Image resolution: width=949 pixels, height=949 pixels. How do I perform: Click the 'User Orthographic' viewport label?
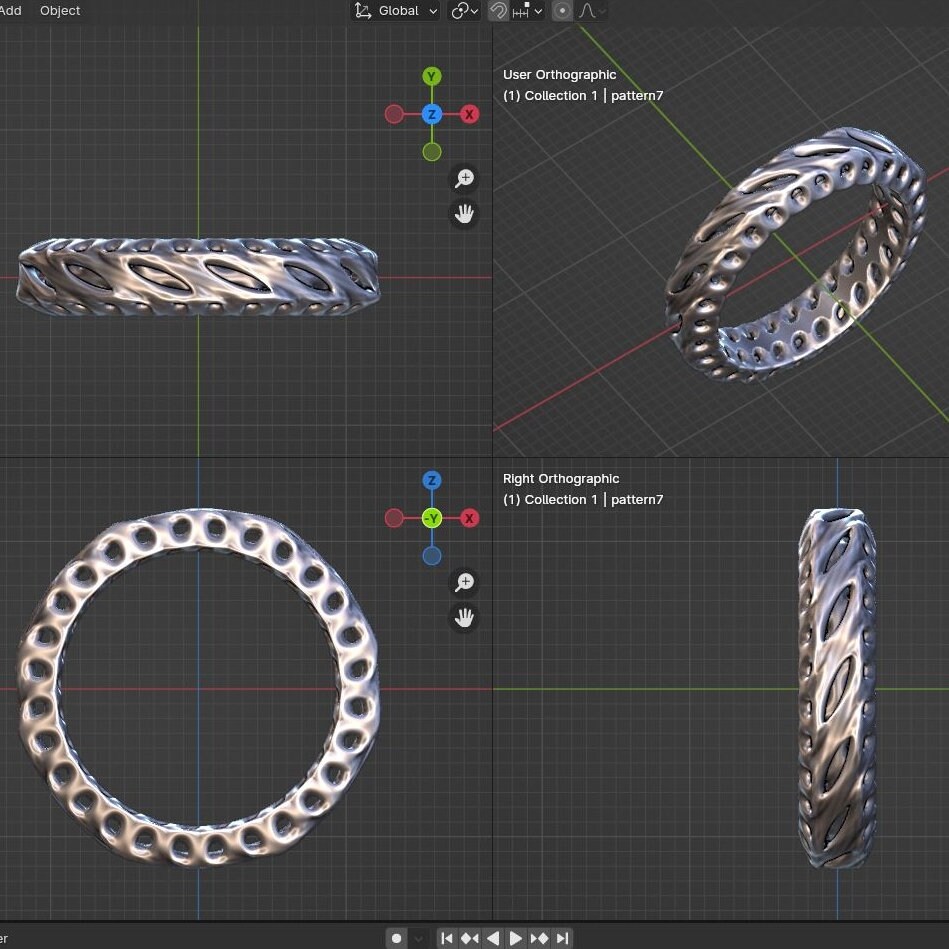pos(559,74)
